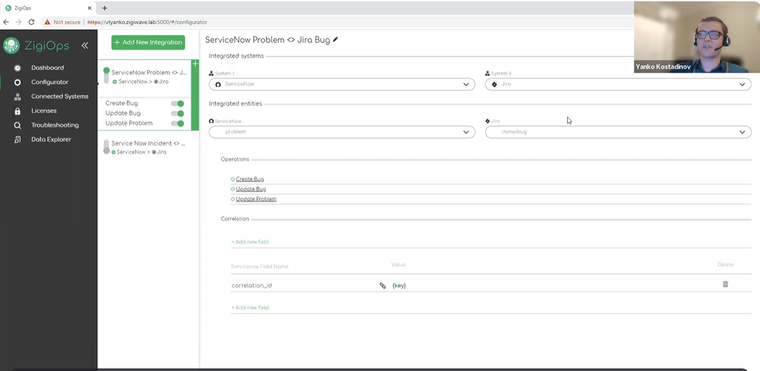Open Update Problem operation link
The width and height of the screenshot is (760, 371).
[256, 199]
